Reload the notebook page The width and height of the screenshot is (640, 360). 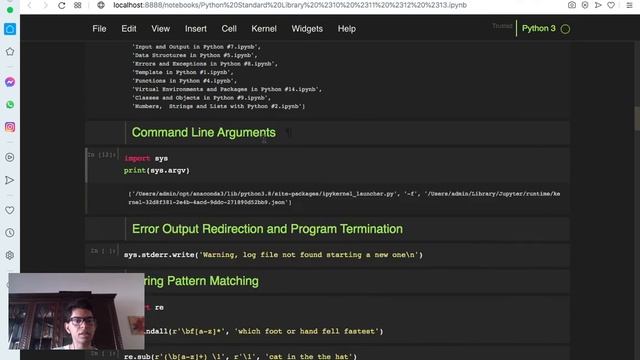coord(62,5)
